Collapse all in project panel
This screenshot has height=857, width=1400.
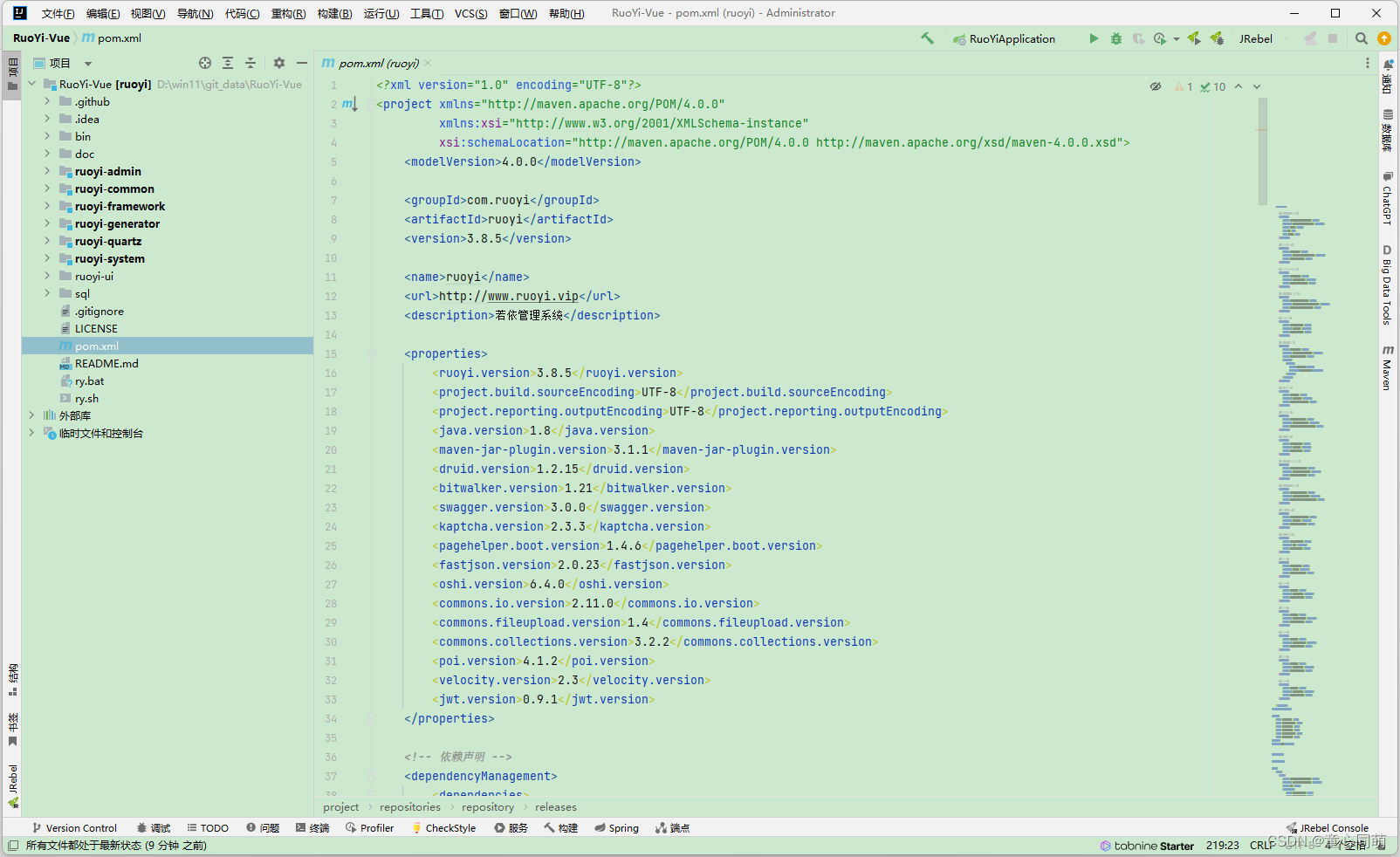point(250,63)
